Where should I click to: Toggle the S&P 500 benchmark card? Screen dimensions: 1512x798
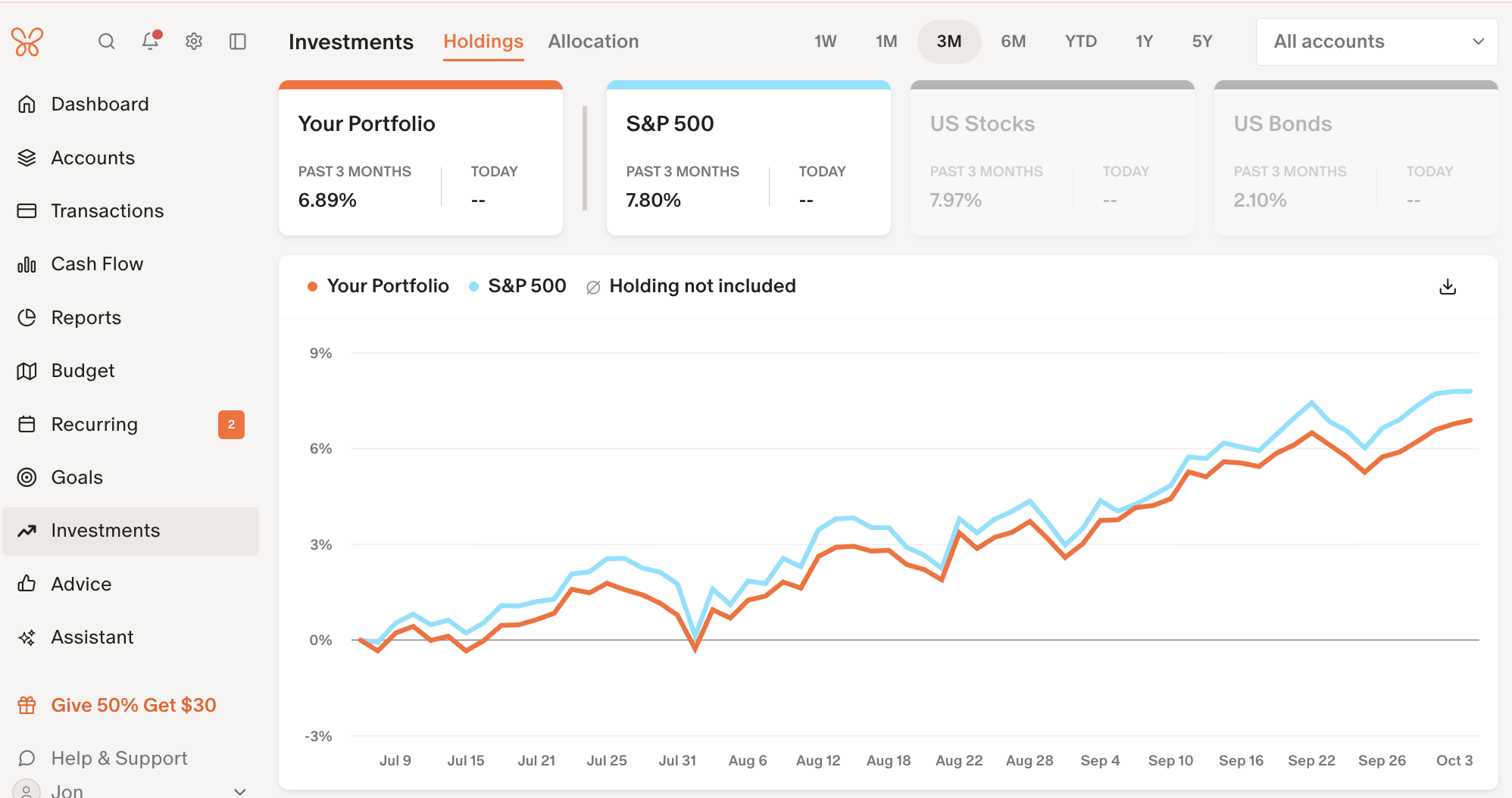point(748,159)
